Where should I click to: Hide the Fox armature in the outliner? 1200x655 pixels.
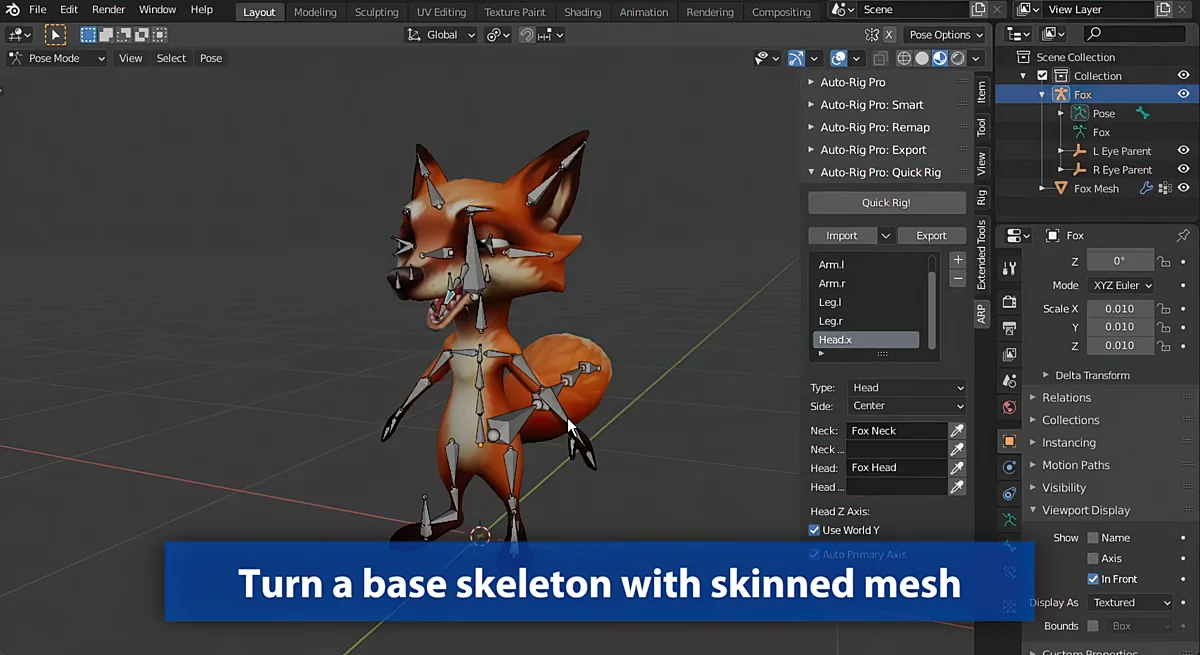point(1183,94)
